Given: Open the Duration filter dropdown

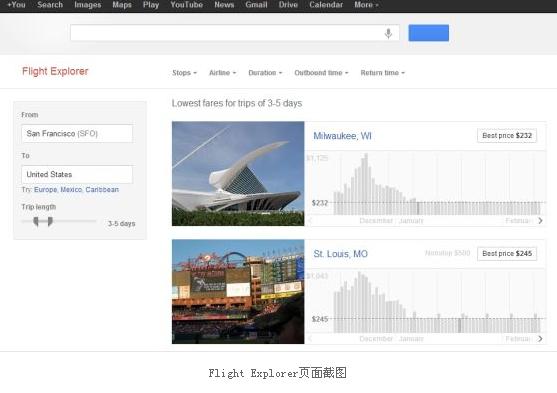Looking at the screenshot, I should (265, 73).
